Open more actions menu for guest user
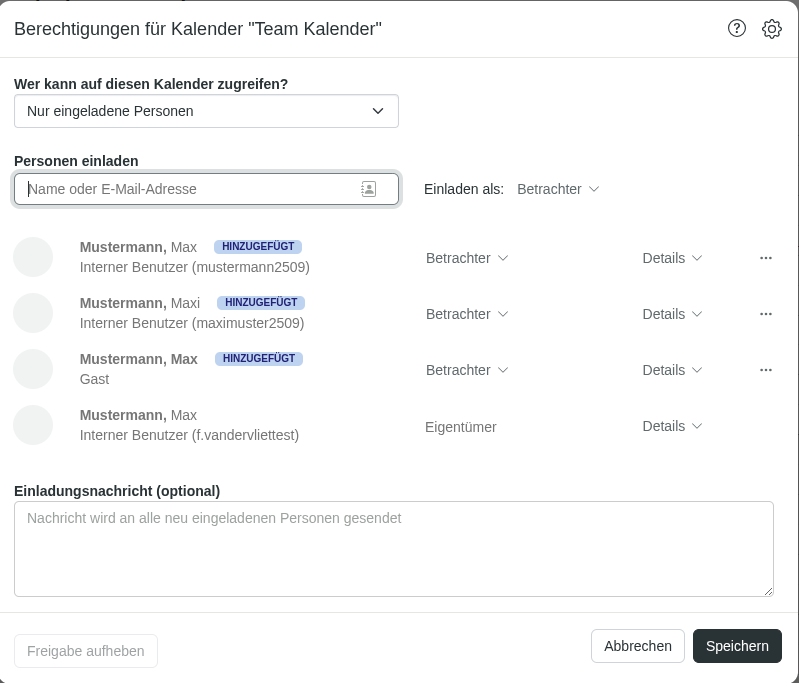Screen dimensions: 799x683 click(766, 370)
